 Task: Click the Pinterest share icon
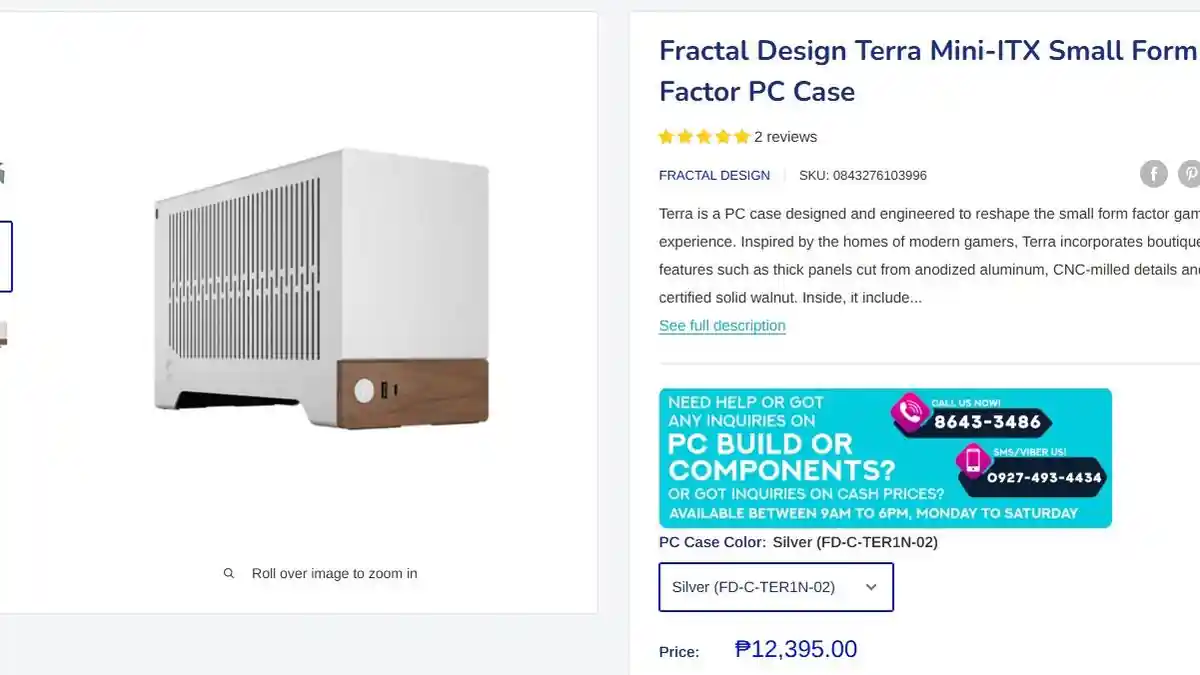(x=1189, y=174)
